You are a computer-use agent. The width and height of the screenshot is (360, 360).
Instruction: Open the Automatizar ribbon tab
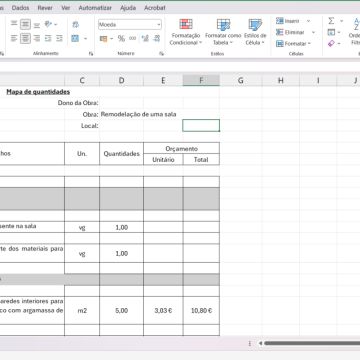coord(95,8)
